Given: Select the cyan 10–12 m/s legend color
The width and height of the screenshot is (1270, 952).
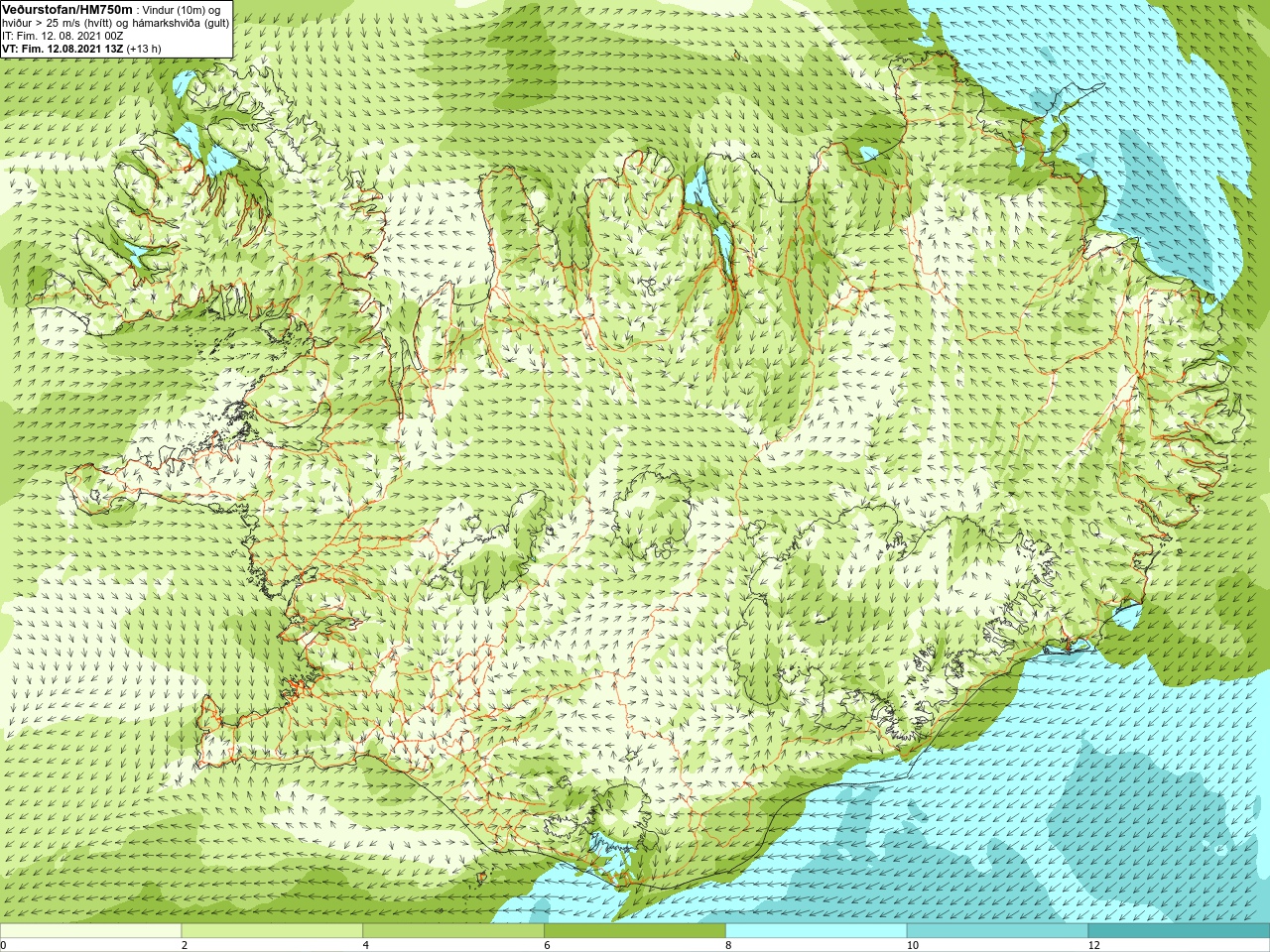Looking at the screenshot, I should (x=997, y=931).
